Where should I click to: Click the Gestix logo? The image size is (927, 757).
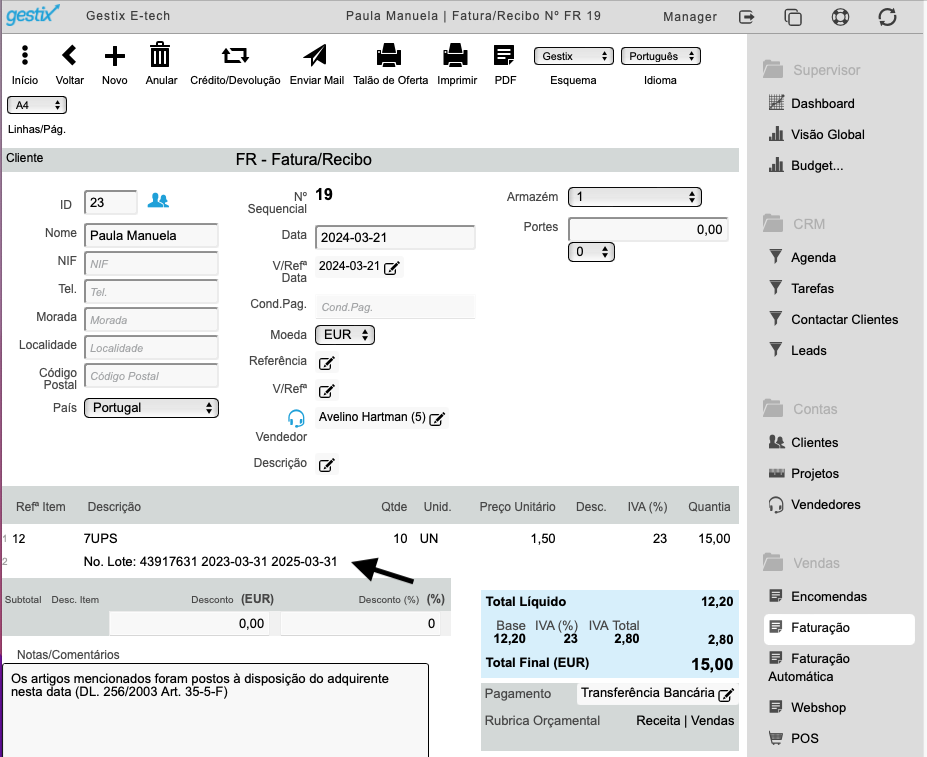(33, 14)
